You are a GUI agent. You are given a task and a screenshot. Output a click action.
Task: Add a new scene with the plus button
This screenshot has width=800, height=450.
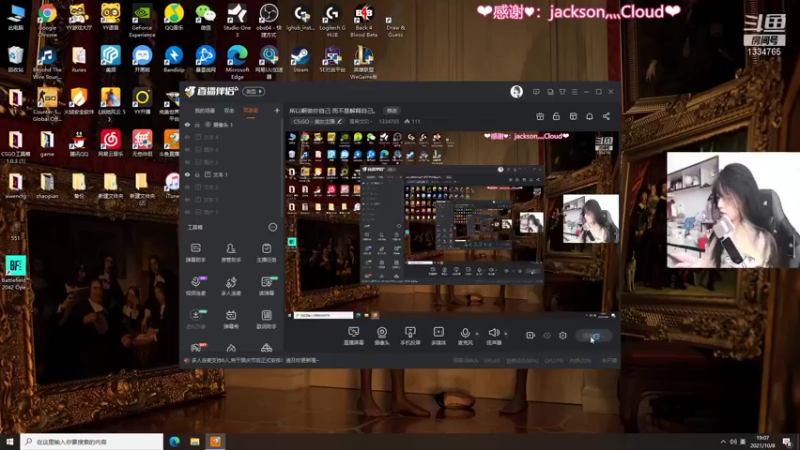(277, 110)
